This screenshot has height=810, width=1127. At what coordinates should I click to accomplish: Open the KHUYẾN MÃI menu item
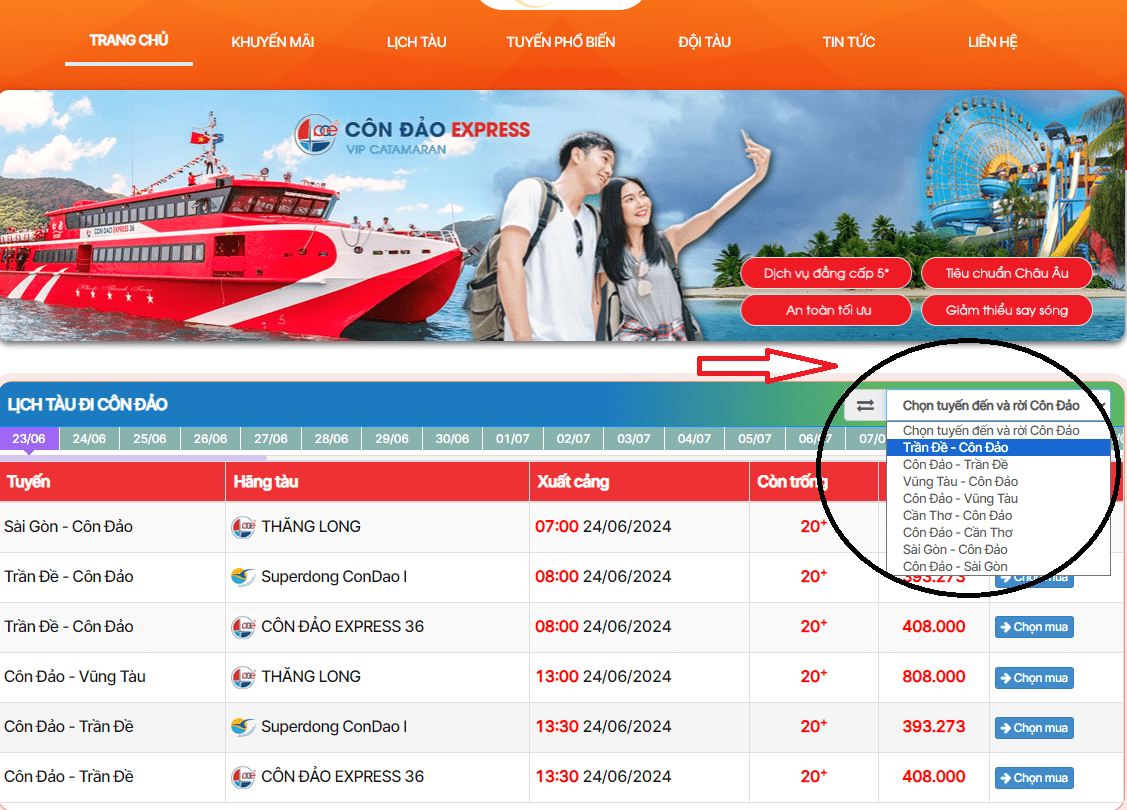coord(272,42)
